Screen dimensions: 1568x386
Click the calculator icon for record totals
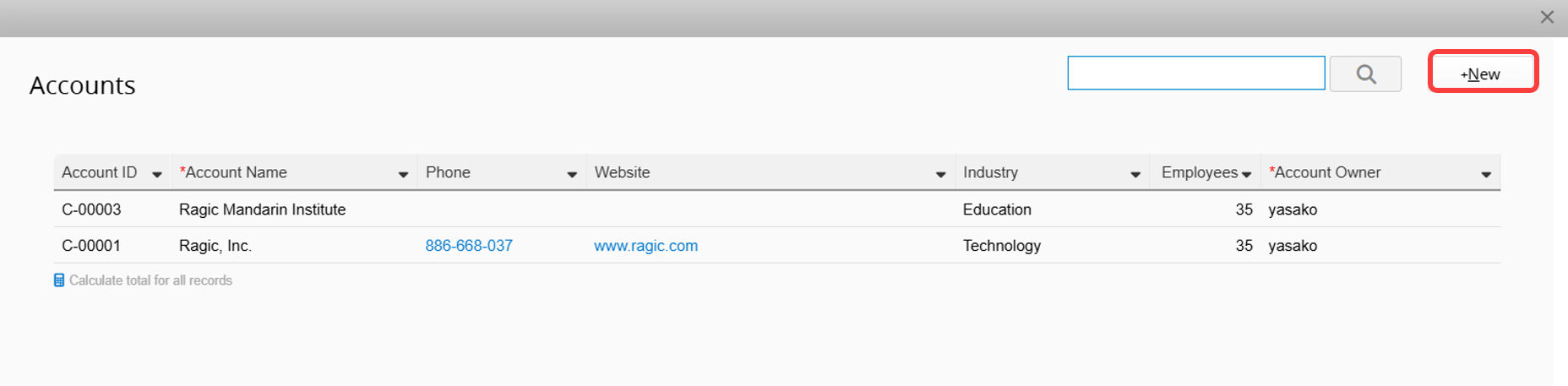tap(59, 280)
